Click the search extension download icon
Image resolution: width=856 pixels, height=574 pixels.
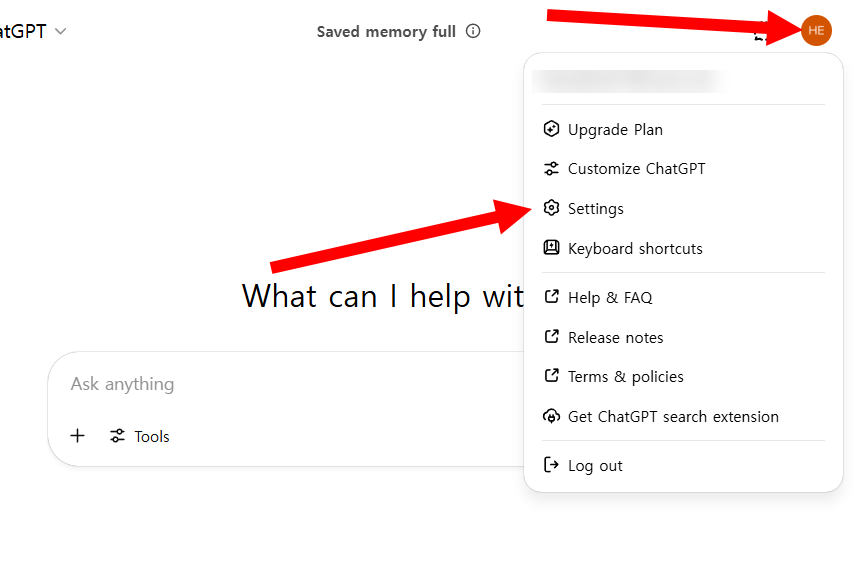551,416
